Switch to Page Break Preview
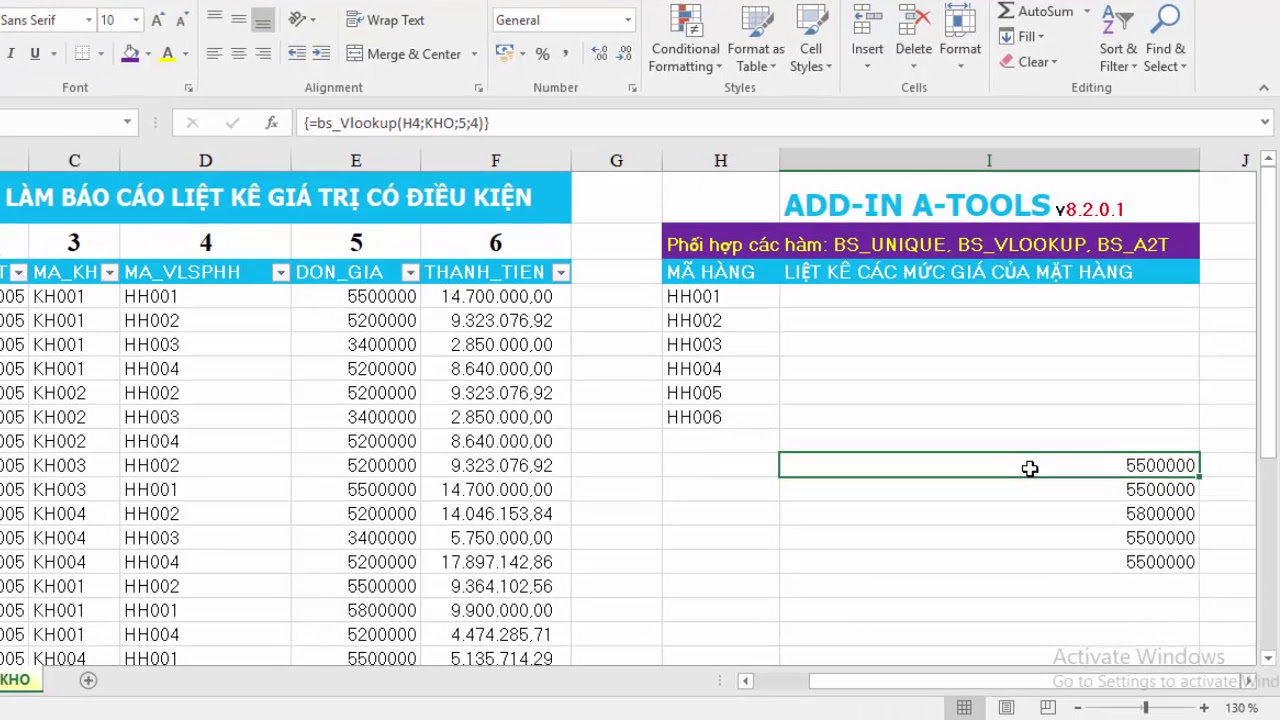 (x=1047, y=708)
